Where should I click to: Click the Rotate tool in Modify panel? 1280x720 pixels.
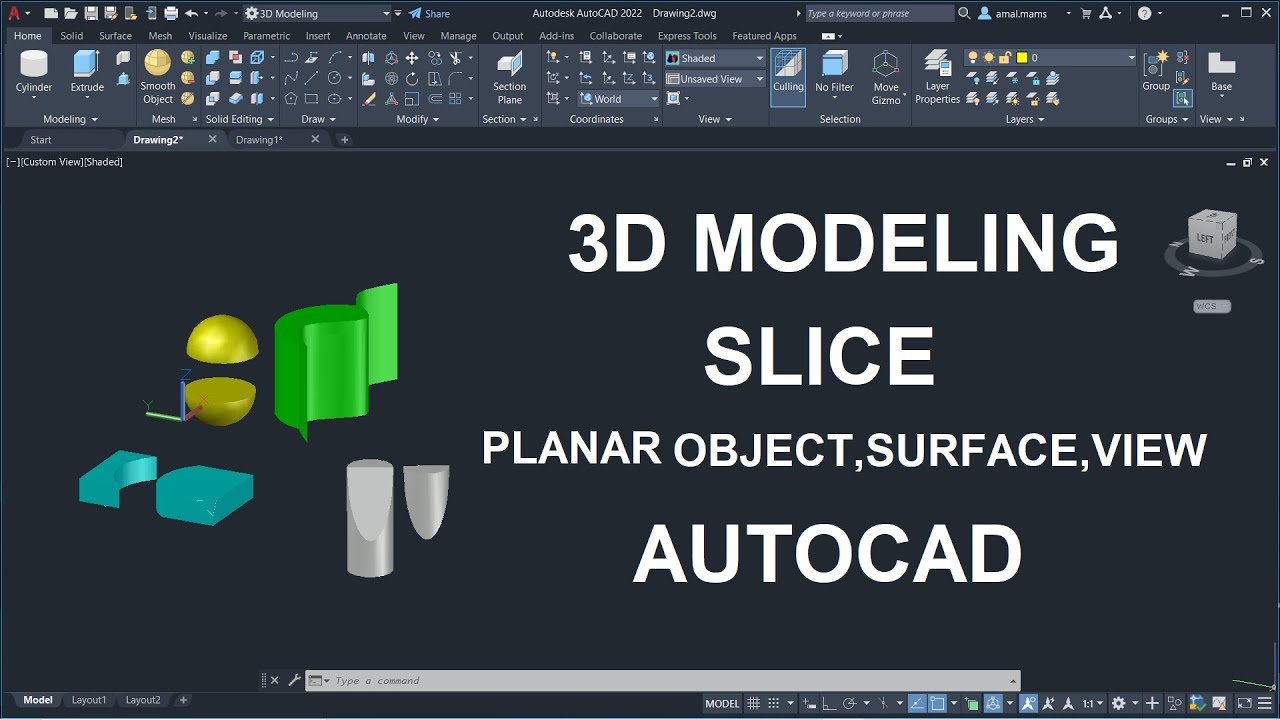pos(412,79)
